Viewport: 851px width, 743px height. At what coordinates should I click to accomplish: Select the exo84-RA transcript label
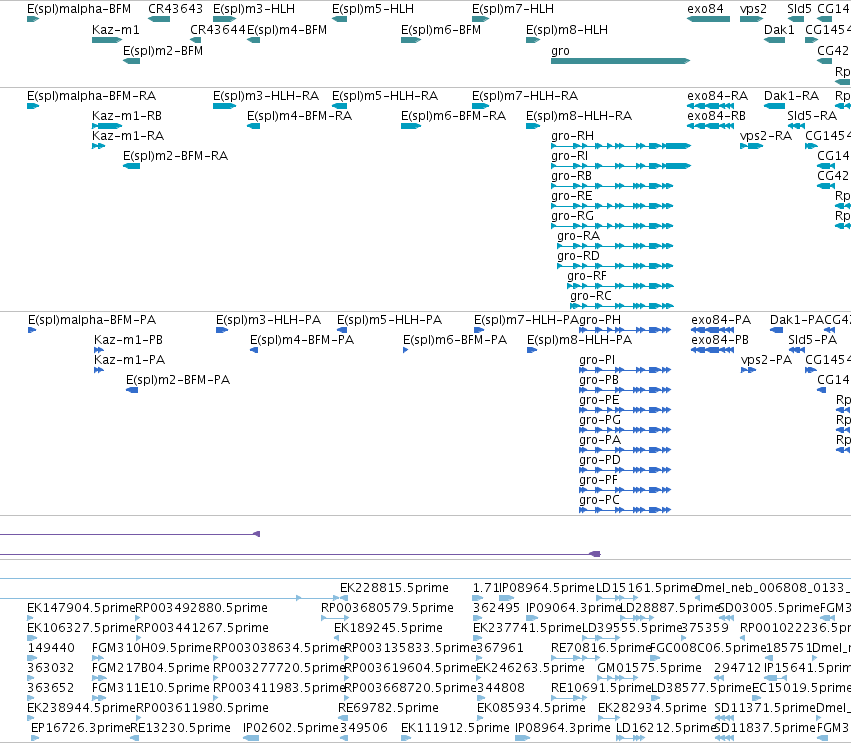coord(717,96)
